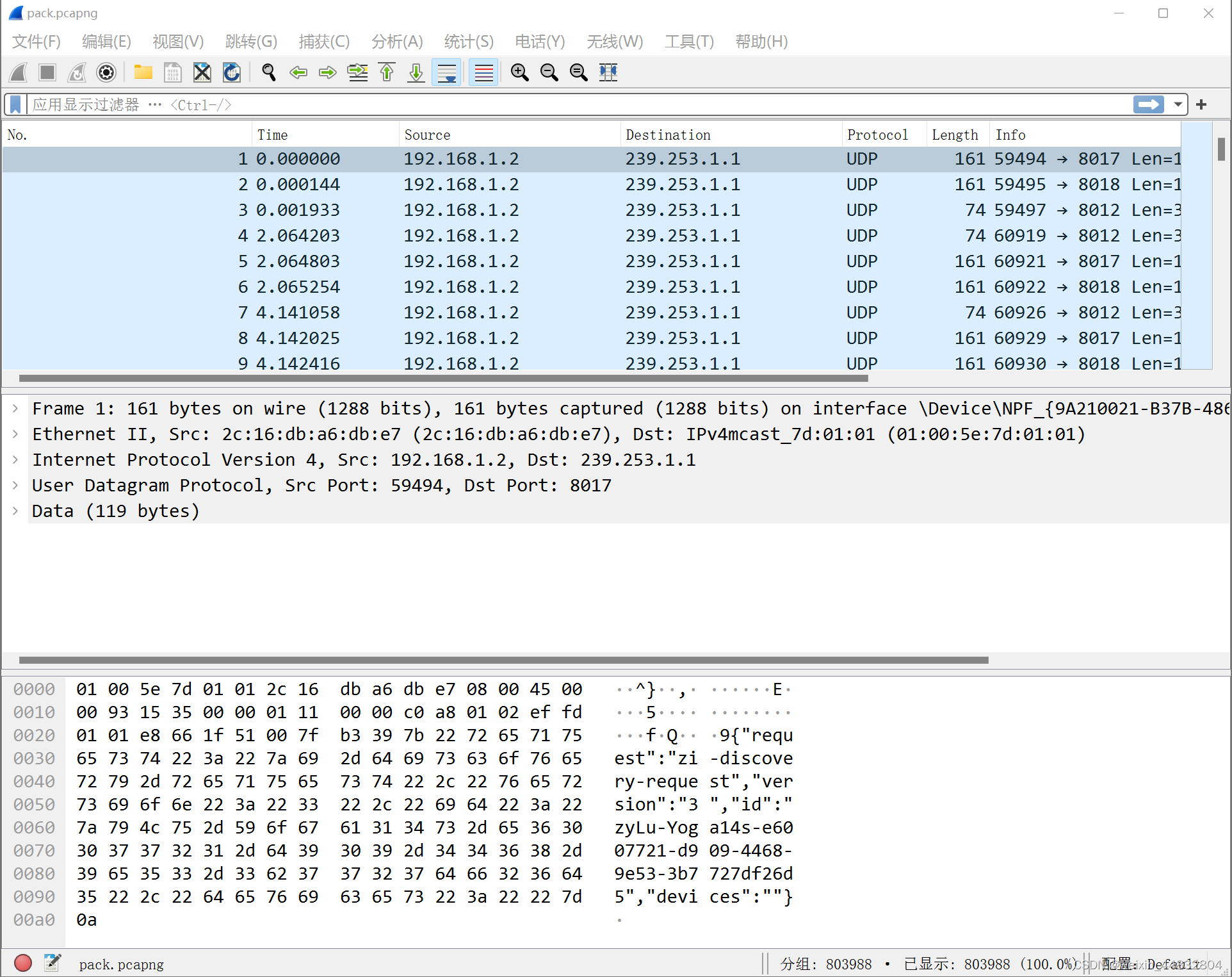
Task: Toggle auto-scroll during live capture
Action: tap(446, 72)
